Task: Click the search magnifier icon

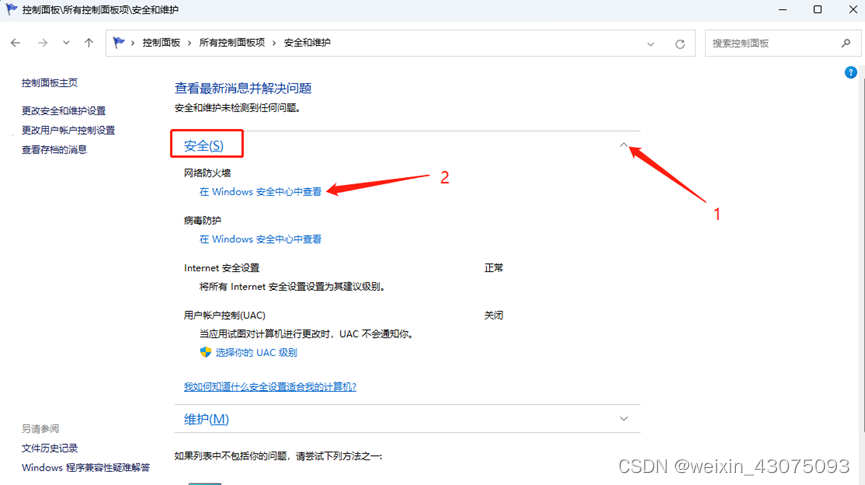Action: click(x=846, y=43)
